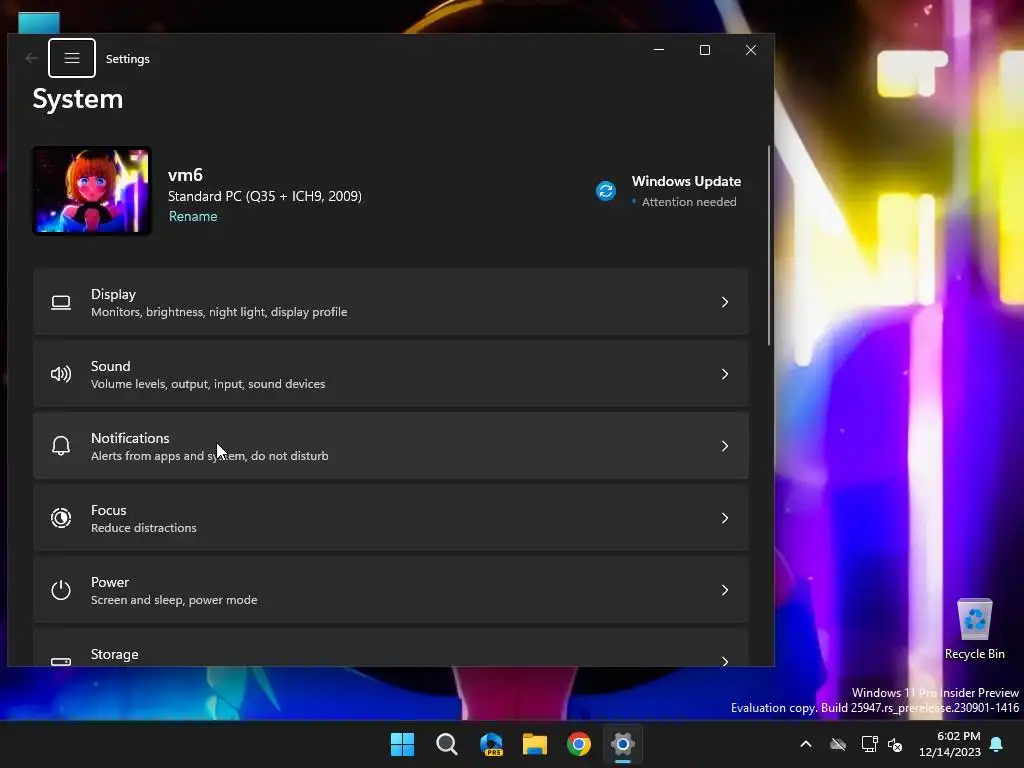1024x768 pixels.
Task: Click the Display laptop icon
Action: coord(61,302)
